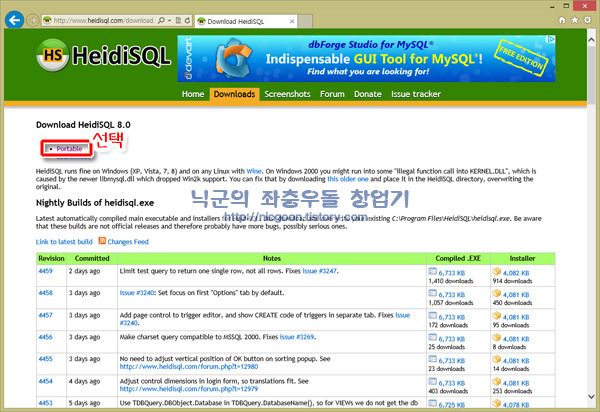The width and height of the screenshot is (600, 412).
Task: Click the installer package icon for revision 4459
Action: click(497, 271)
